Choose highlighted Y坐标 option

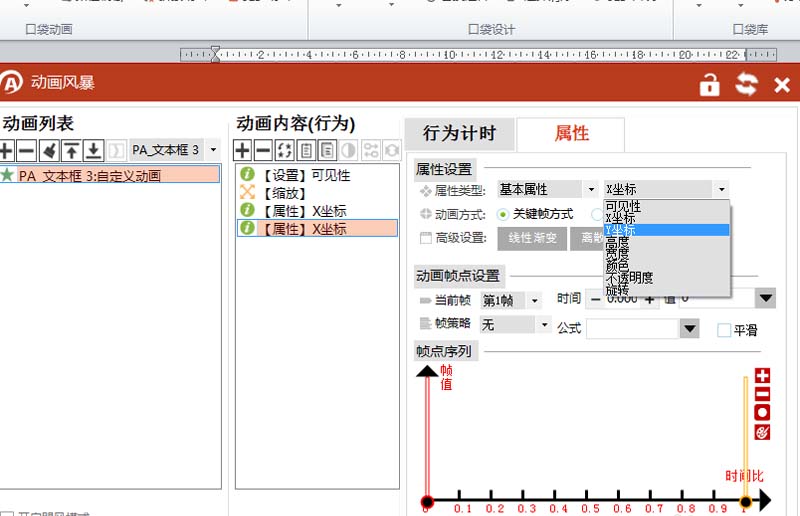coord(666,230)
